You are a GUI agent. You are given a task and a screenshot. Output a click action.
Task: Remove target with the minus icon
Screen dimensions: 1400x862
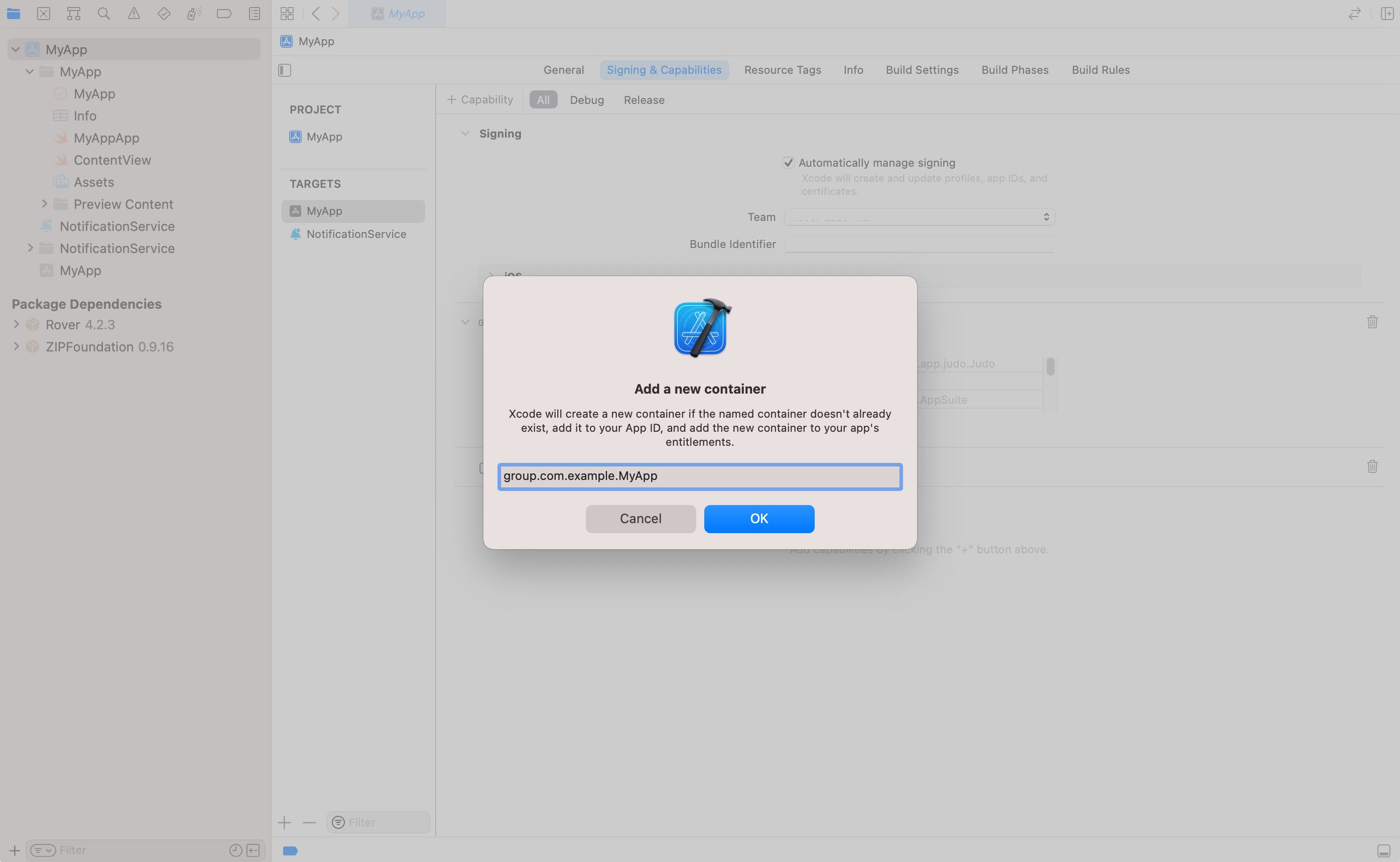(309, 822)
